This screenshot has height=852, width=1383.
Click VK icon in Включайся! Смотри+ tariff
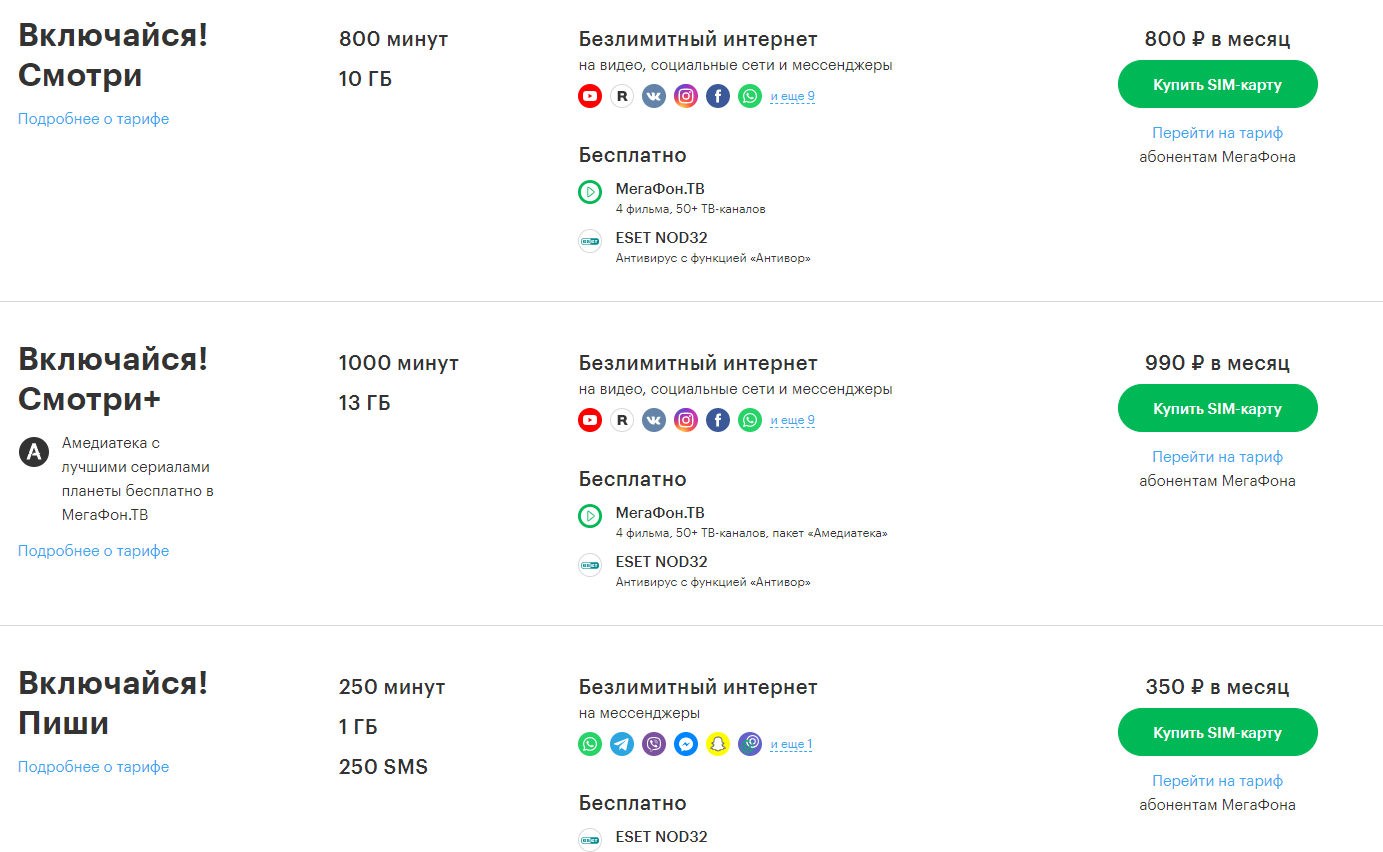click(654, 420)
